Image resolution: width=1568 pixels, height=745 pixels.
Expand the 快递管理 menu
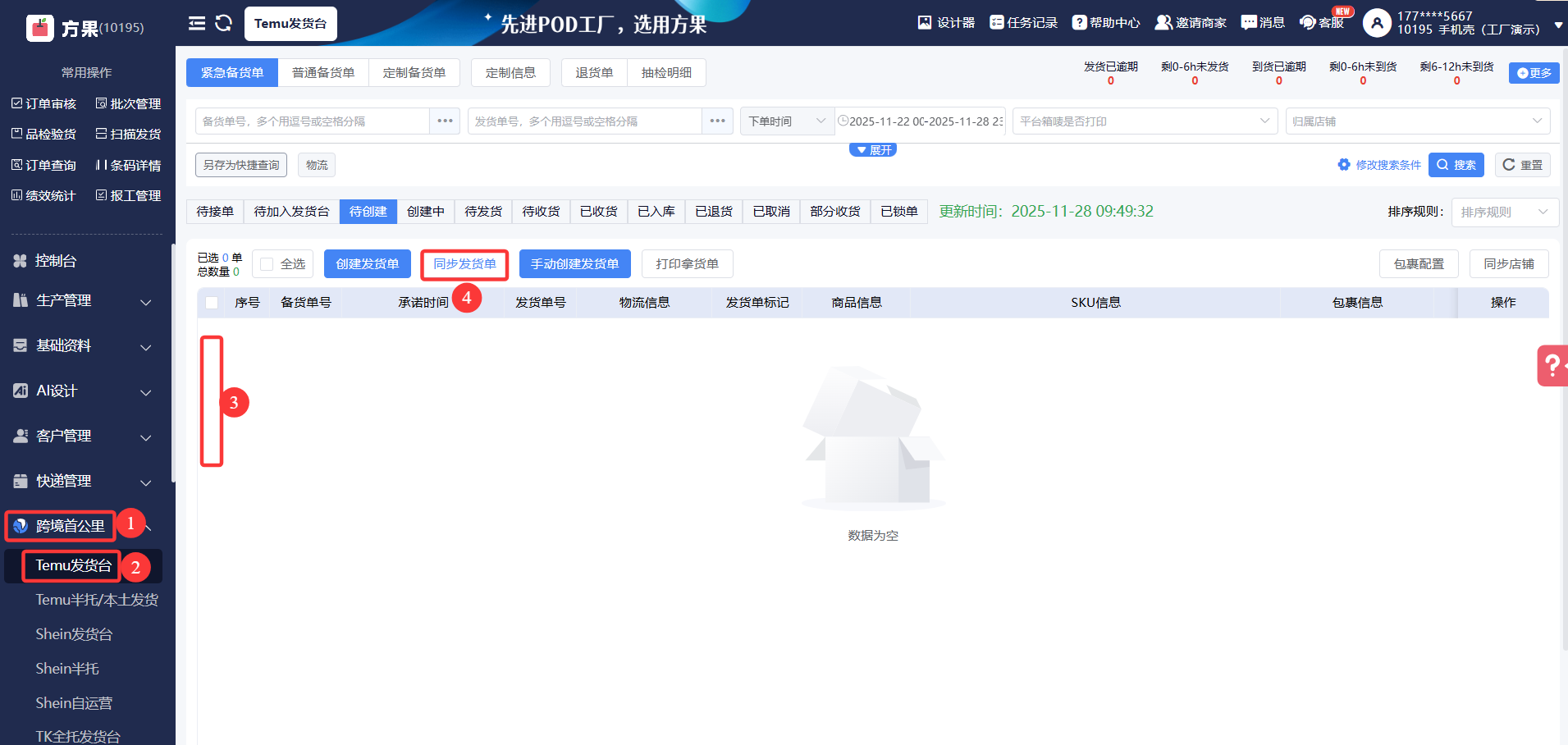coord(82,482)
